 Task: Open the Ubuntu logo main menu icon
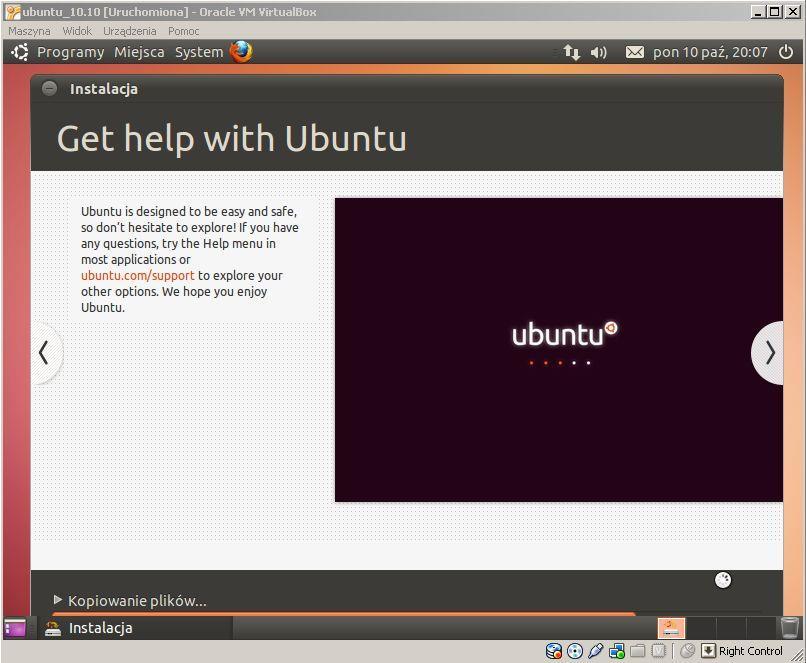[x=20, y=52]
